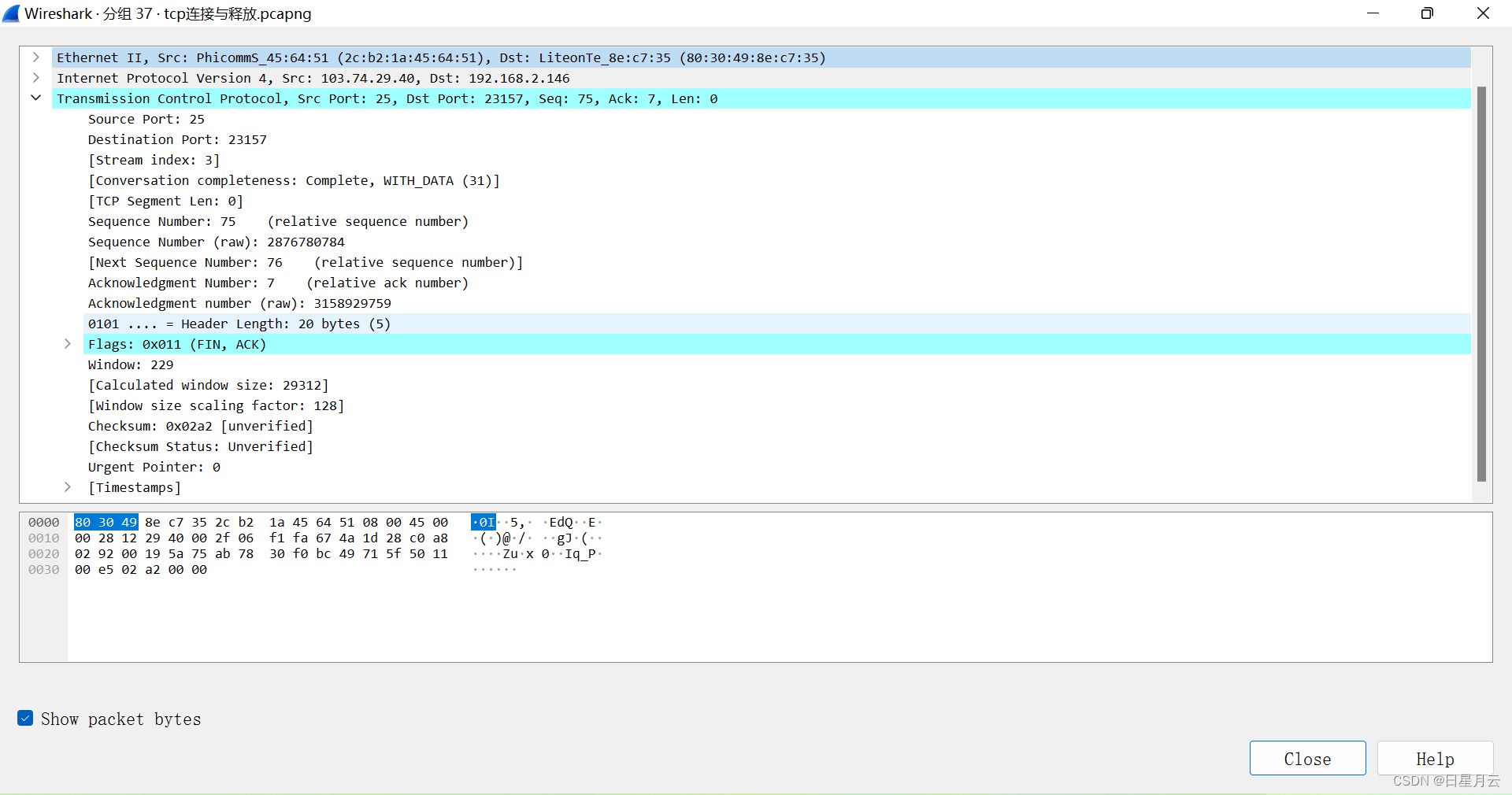Select the Acknowledgment Number: 7 row
This screenshot has width=1512, height=795.
[x=776, y=283]
